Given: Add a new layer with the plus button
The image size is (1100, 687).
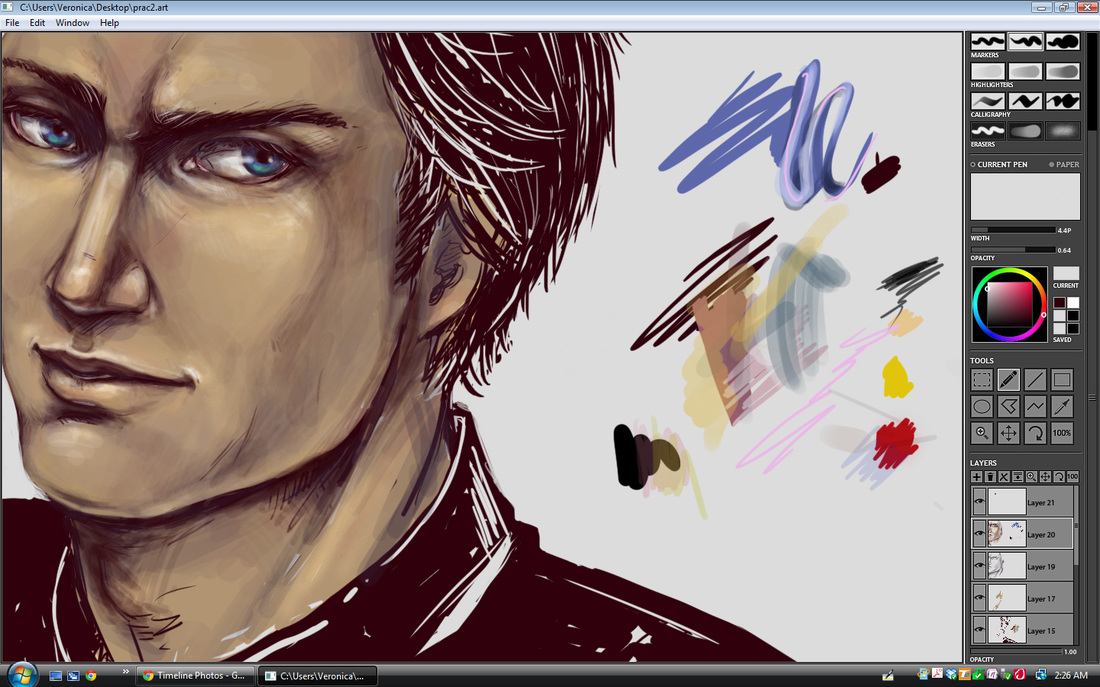Looking at the screenshot, I should tap(977, 477).
